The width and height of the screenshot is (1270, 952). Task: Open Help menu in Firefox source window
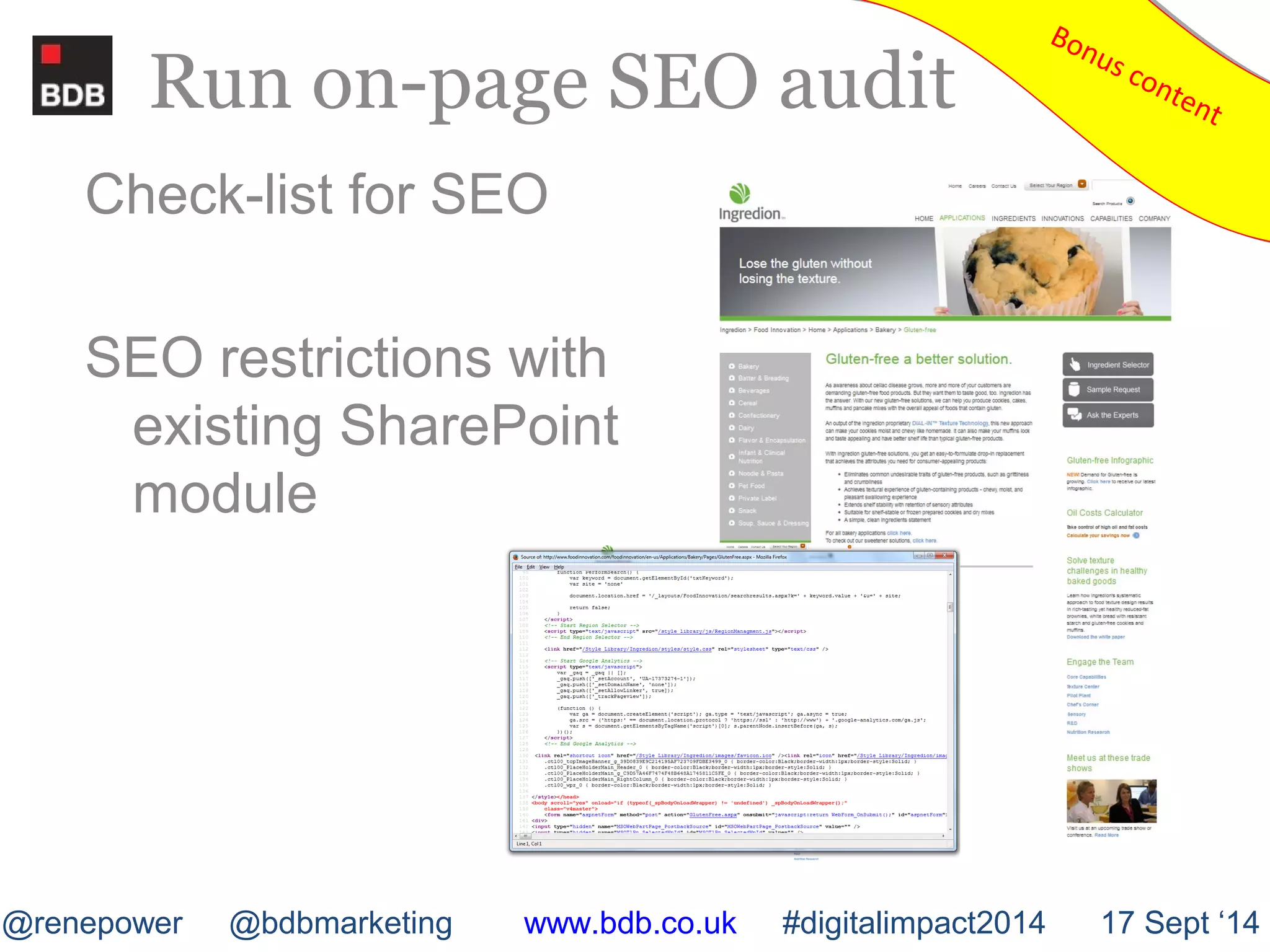(x=559, y=567)
